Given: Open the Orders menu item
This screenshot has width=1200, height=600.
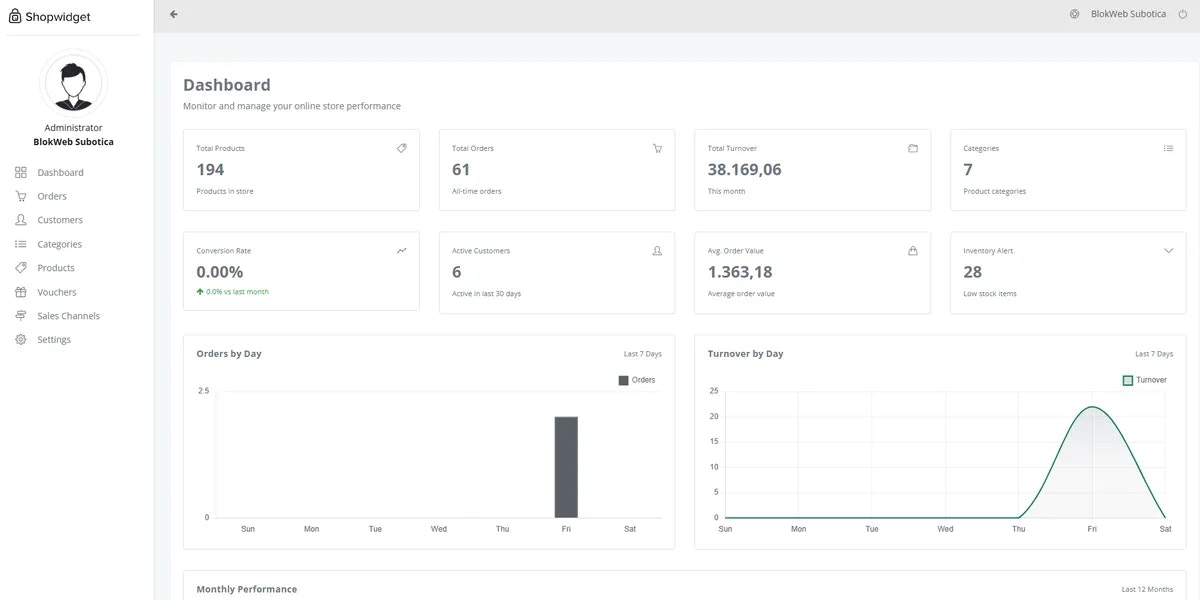Looking at the screenshot, I should coord(52,196).
